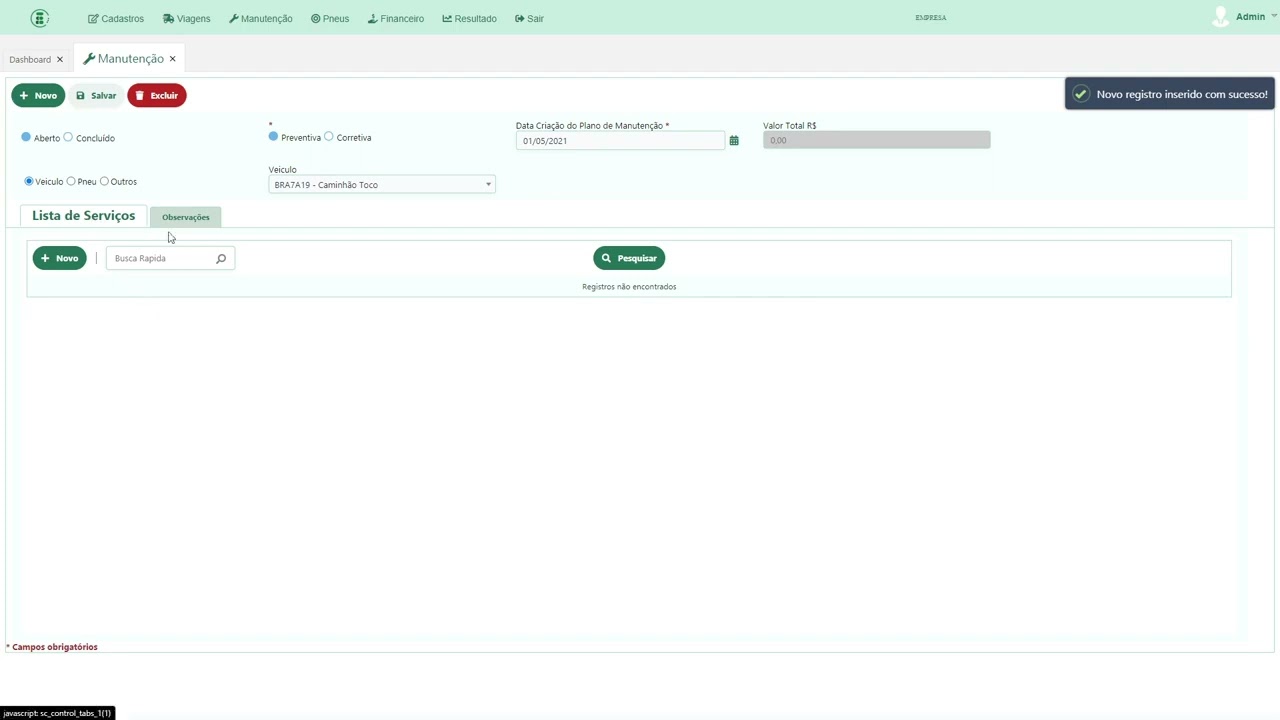The width and height of the screenshot is (1280, 720).
Task: Select the Preventiva radio option
Action: 273,136
